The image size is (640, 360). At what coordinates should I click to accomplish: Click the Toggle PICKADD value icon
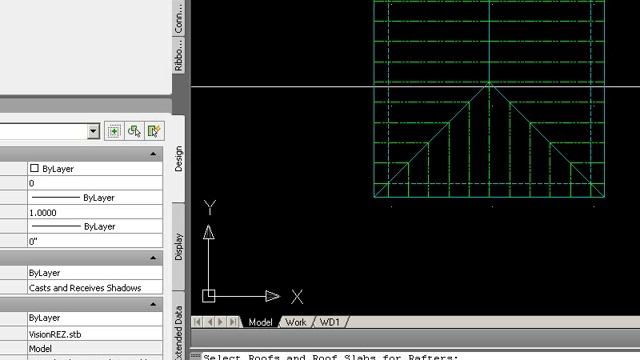pos(114,131)
